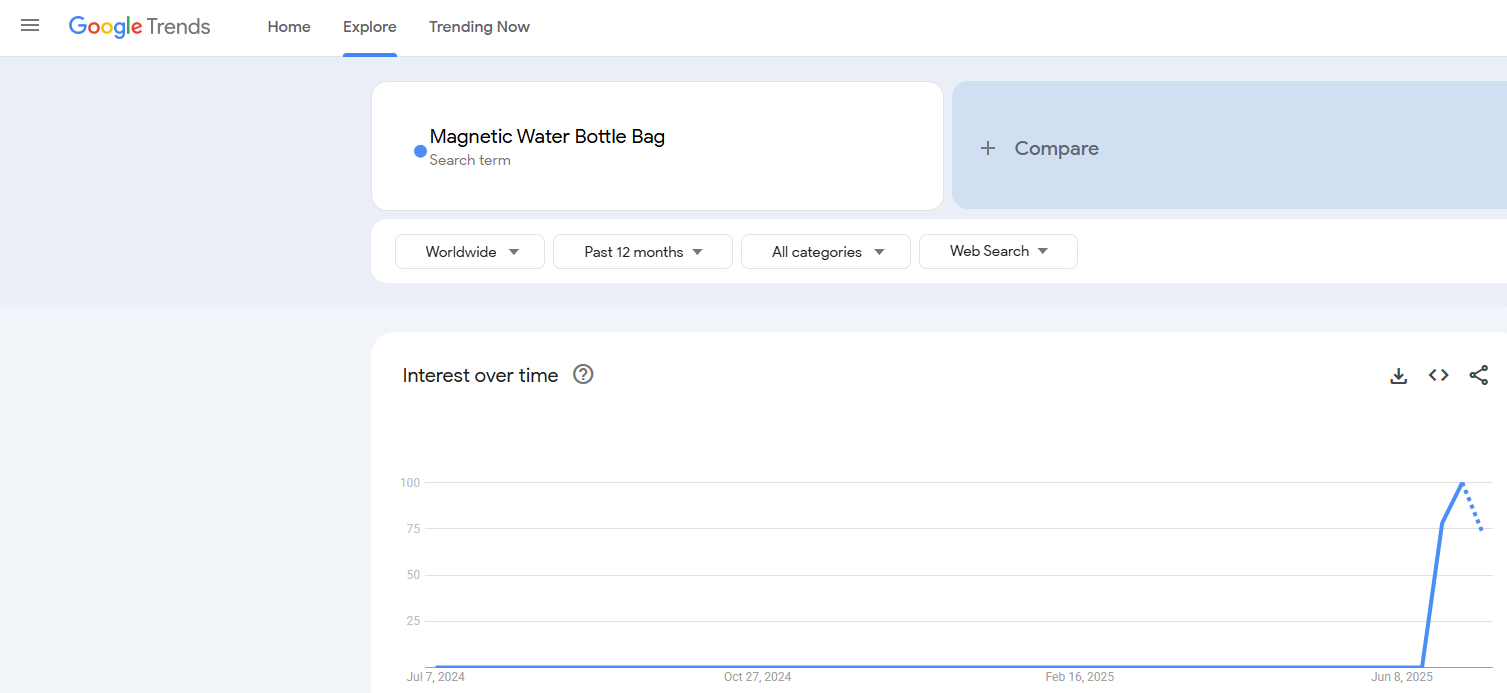Share the Interest over time chart
The image size is (1507, 693).
[1479, 375]
